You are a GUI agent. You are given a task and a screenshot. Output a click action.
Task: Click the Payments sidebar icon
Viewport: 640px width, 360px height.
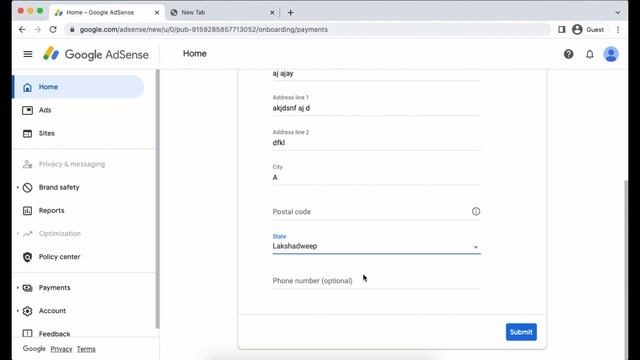[27, 288]
